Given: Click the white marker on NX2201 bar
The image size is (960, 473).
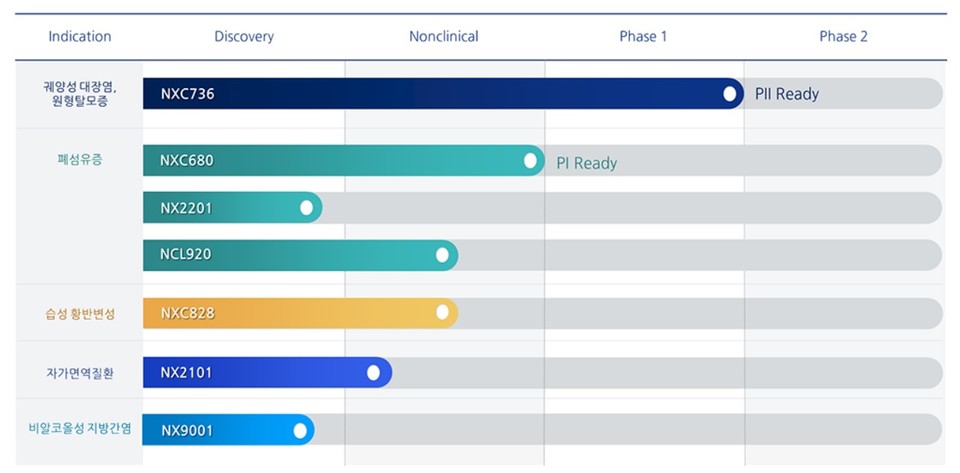Looking at the screenshot, I should 306,208.
